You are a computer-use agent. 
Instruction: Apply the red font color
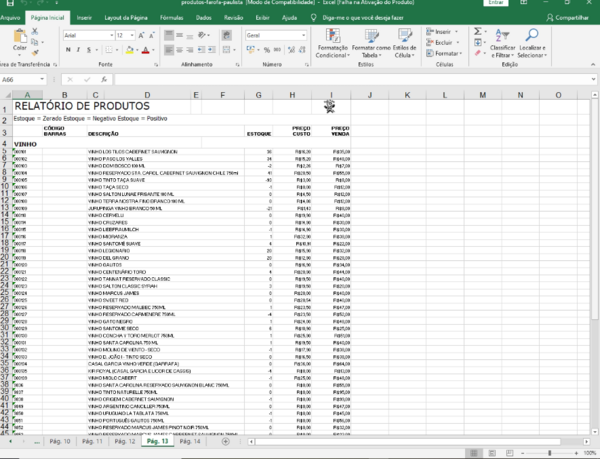pyautogui.click(x=145, y=50)
